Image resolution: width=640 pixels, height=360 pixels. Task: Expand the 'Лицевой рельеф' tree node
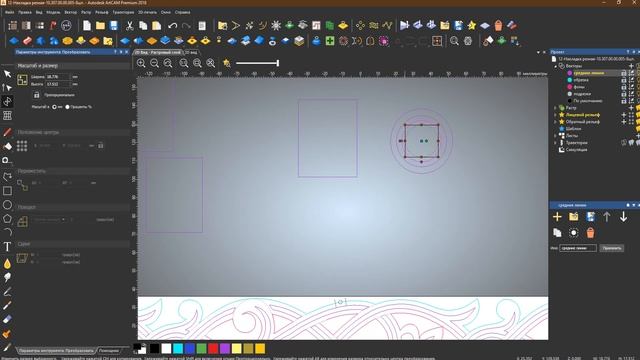pyautogui.click(x=556, y=115)
